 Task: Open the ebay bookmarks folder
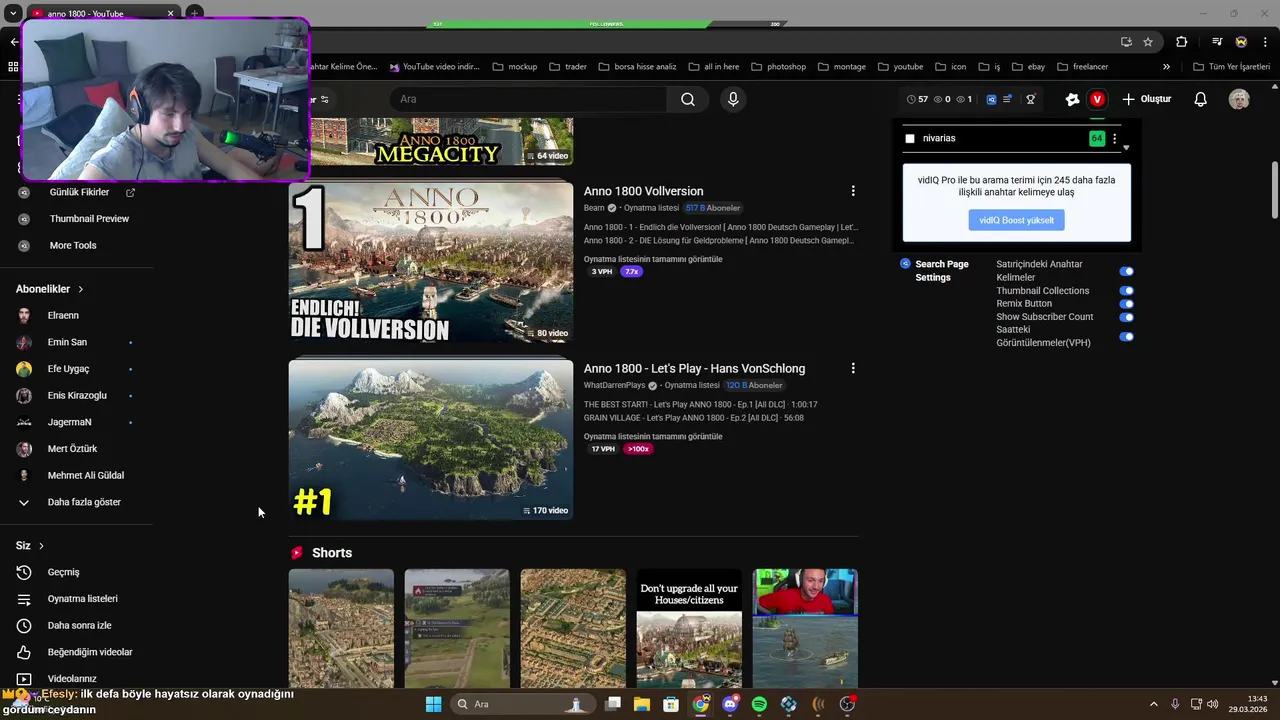pos(1027,67)
